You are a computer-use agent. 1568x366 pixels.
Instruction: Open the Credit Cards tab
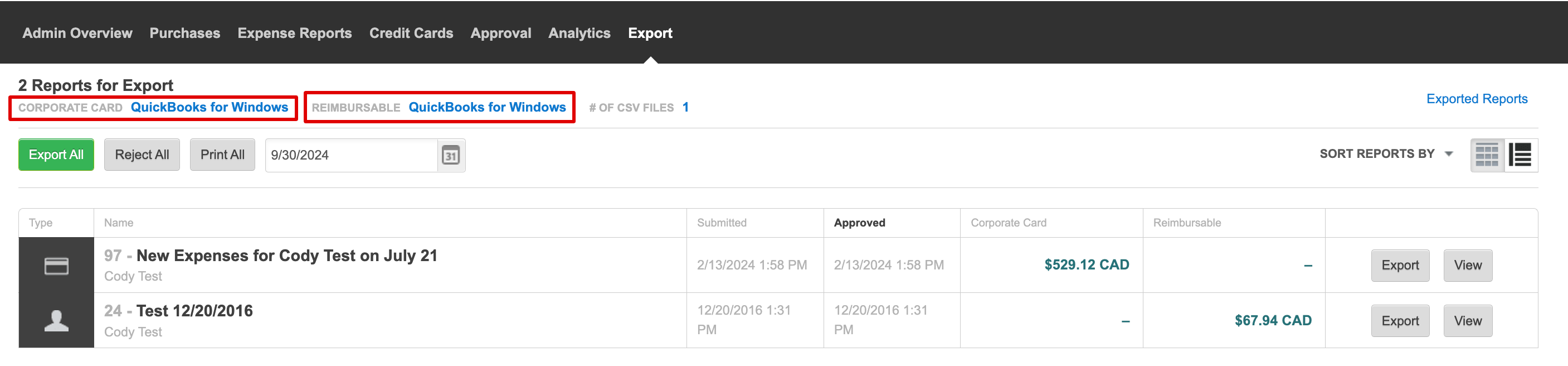(x=411, y=33)
